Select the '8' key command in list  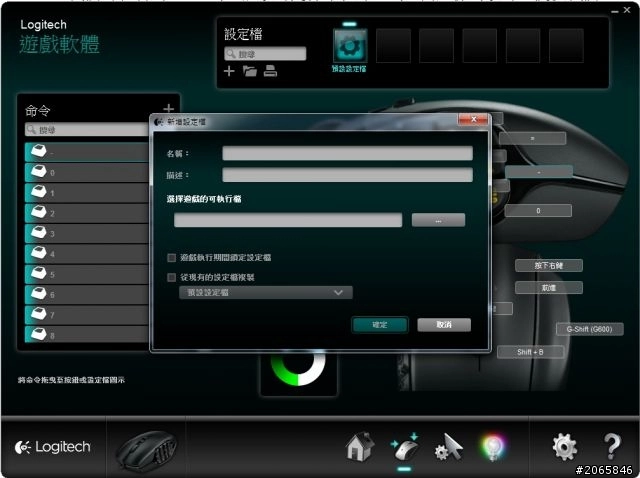click(x=87, y=335)
